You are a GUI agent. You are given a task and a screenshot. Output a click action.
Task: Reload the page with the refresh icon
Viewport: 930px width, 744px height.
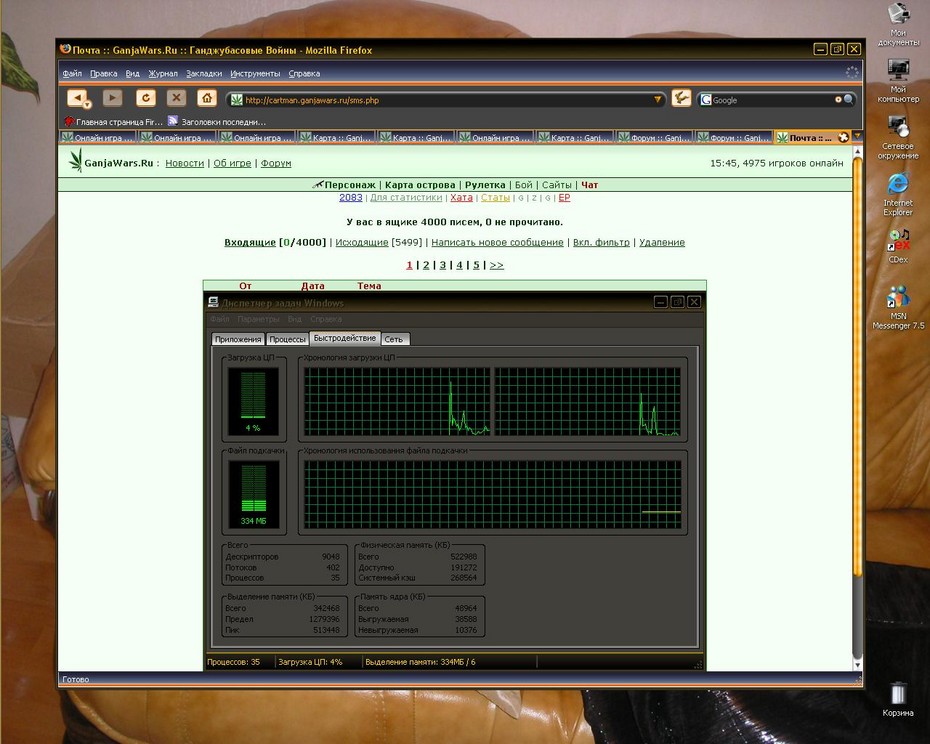click(x=145, y=97)
